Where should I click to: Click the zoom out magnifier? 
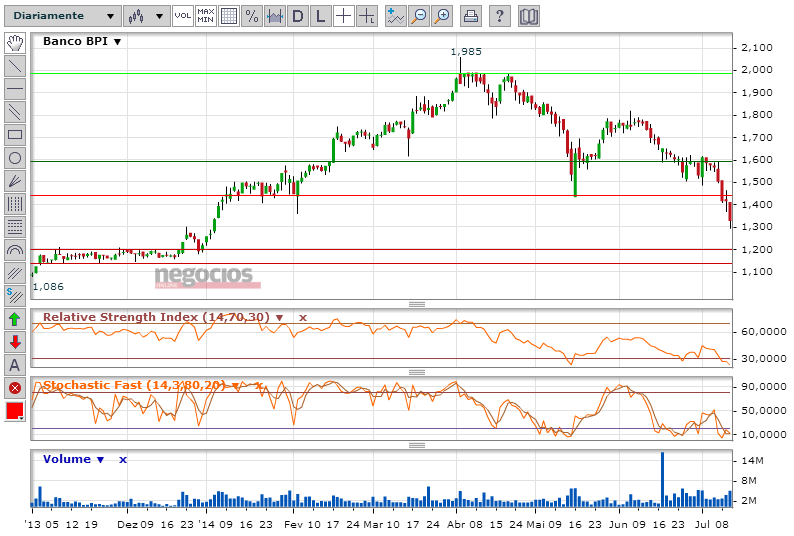coord(419,16)
